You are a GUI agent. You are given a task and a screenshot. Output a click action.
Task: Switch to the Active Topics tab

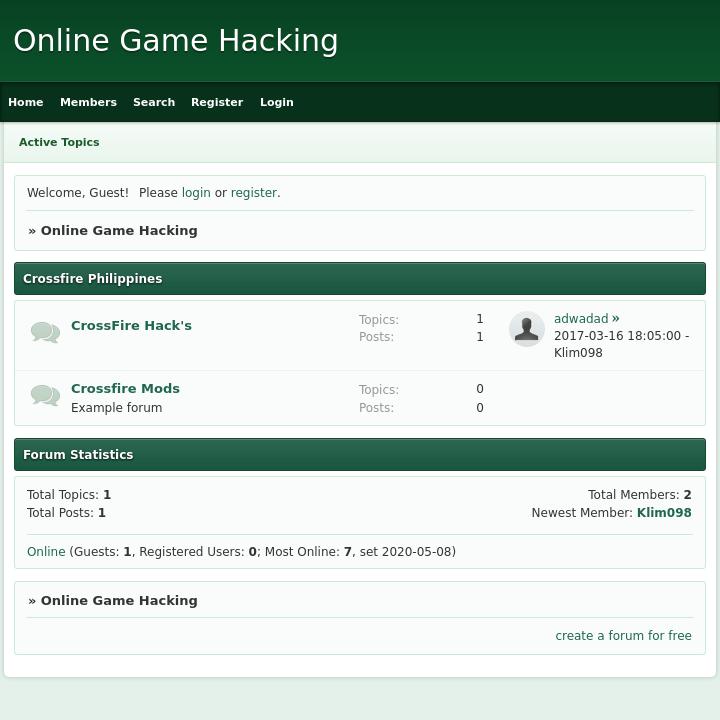tap(59, 142)
